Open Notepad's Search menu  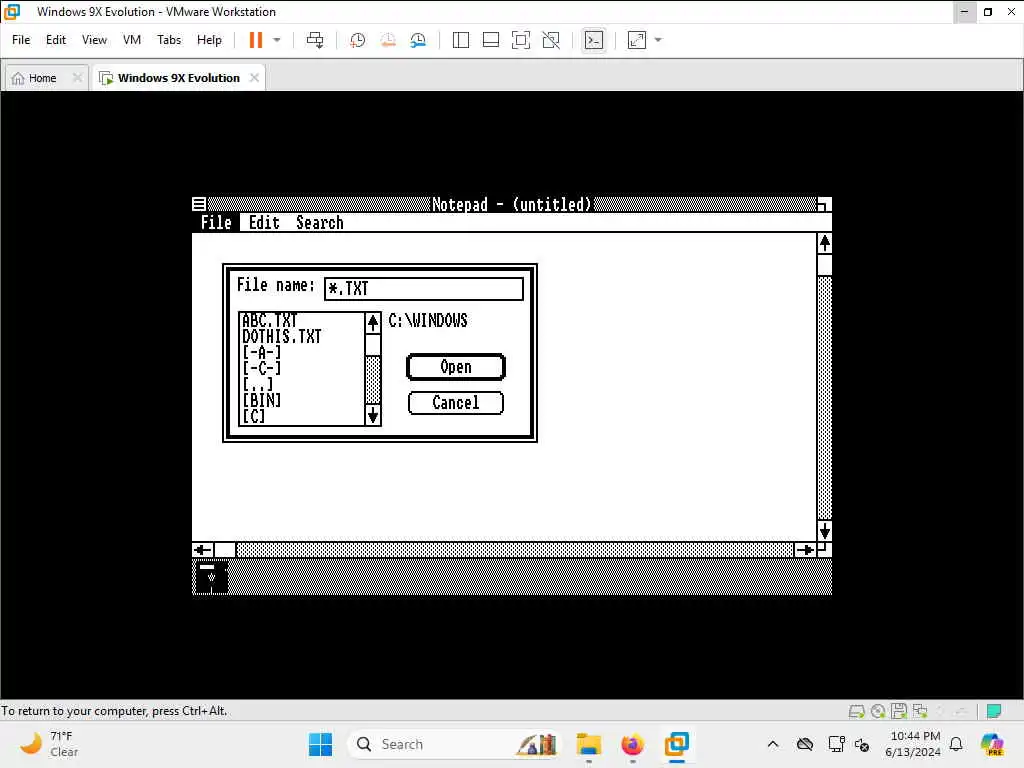[319, 223]
